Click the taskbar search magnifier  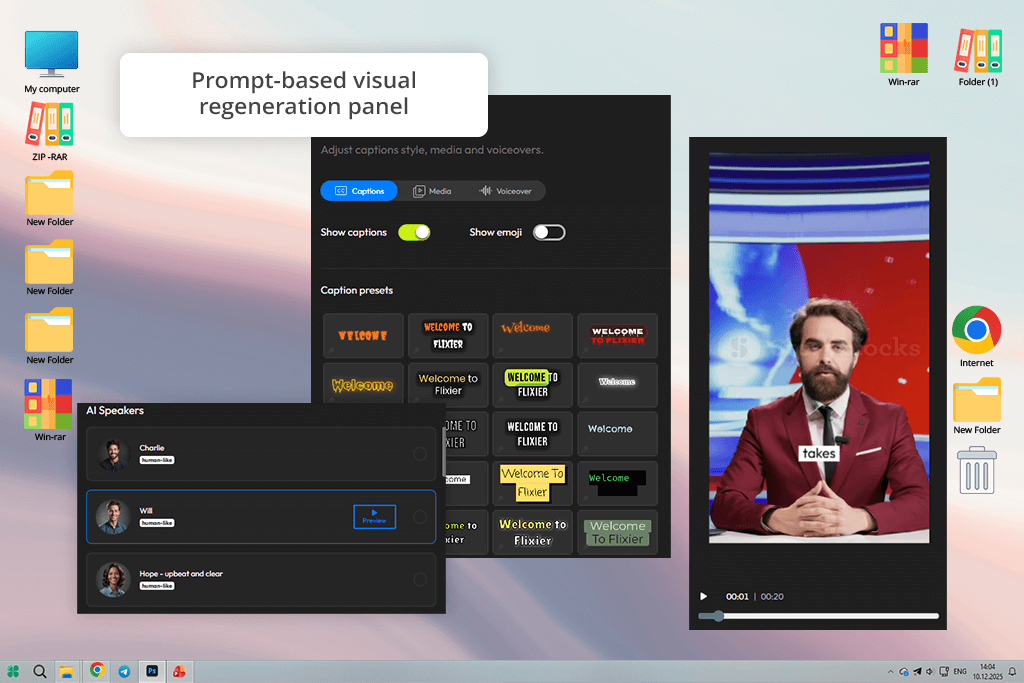[x=40, y=671]
